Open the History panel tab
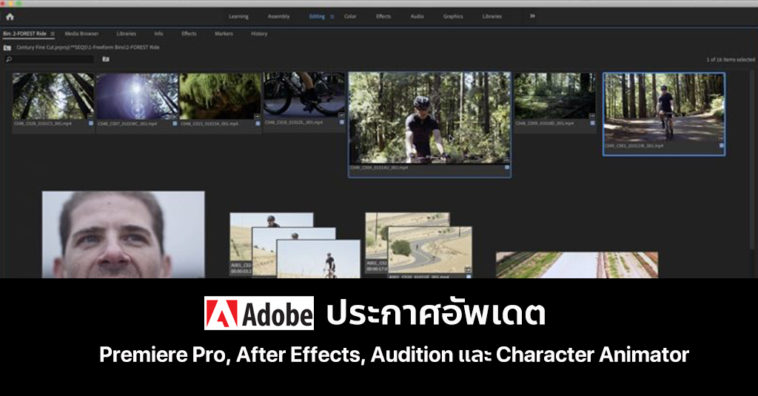758x396 pixels. point(259,34)
